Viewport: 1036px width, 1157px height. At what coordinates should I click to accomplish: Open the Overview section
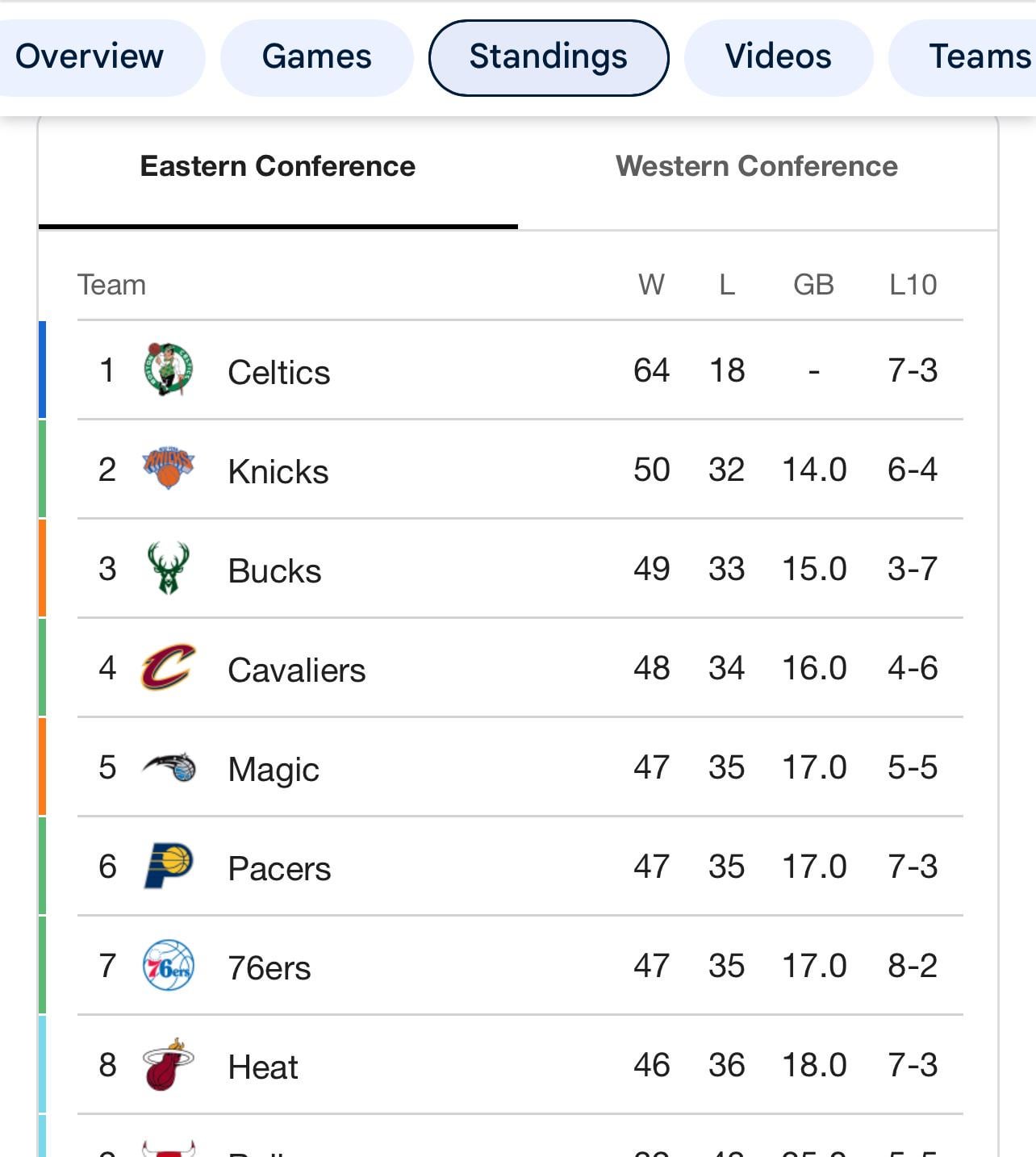tap(90, 56)
